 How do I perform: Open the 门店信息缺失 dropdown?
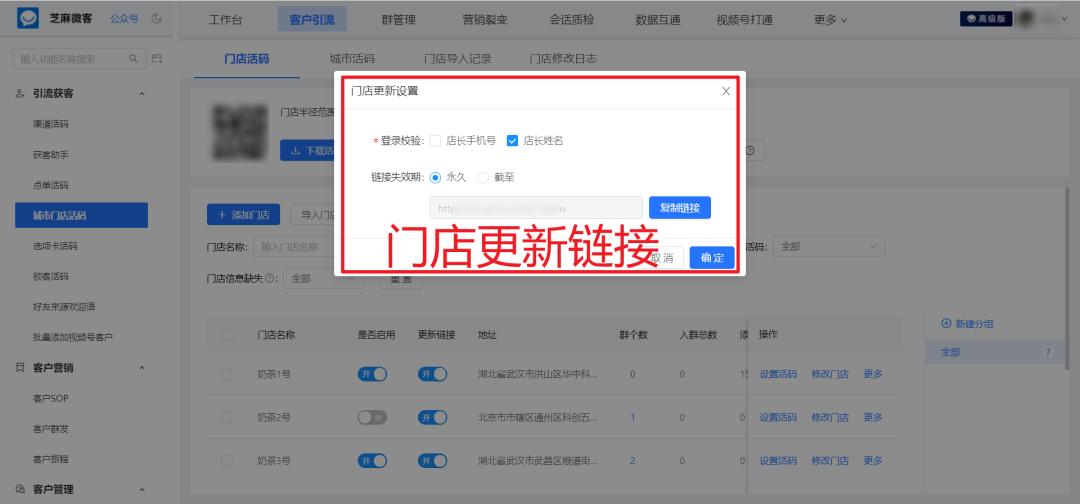[x=323, y=279]
